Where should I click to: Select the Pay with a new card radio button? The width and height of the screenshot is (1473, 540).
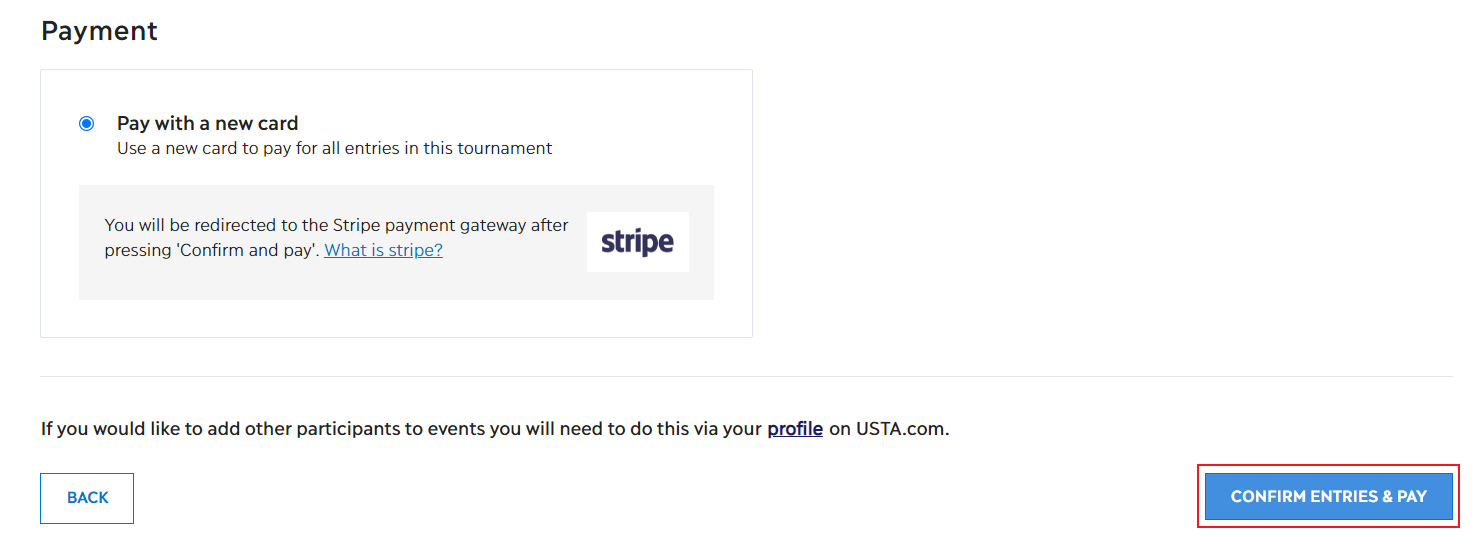coord(87,124)
